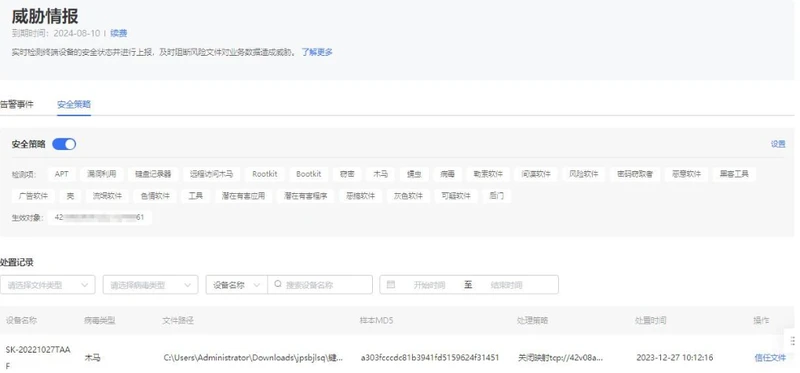The width and height of the screenshot is (800, 373).
Task: Click the Rootkit detection tag
Action: pos(265,174)
